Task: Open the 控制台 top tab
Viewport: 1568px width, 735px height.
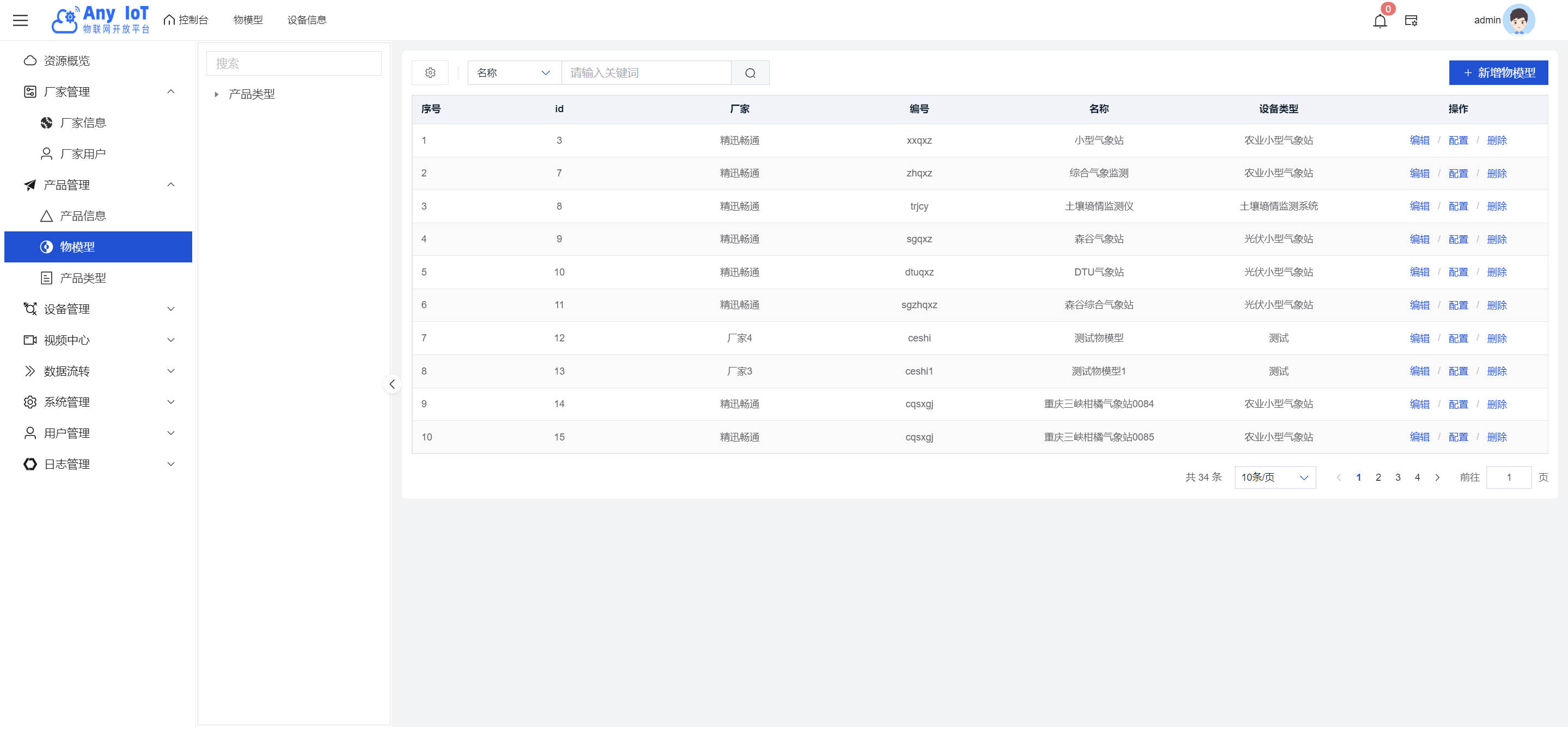Action: pyautogui.click(x=186, y=20)
